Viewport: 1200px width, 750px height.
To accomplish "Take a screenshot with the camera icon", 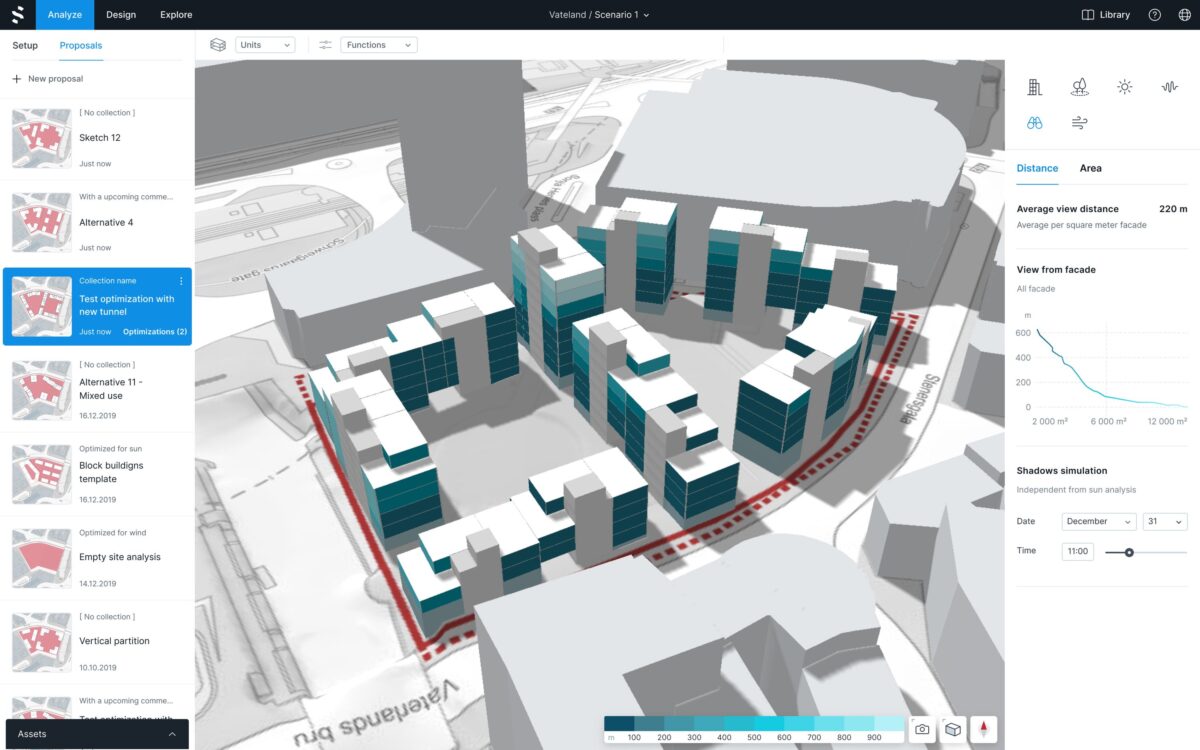I will point(922,729).
